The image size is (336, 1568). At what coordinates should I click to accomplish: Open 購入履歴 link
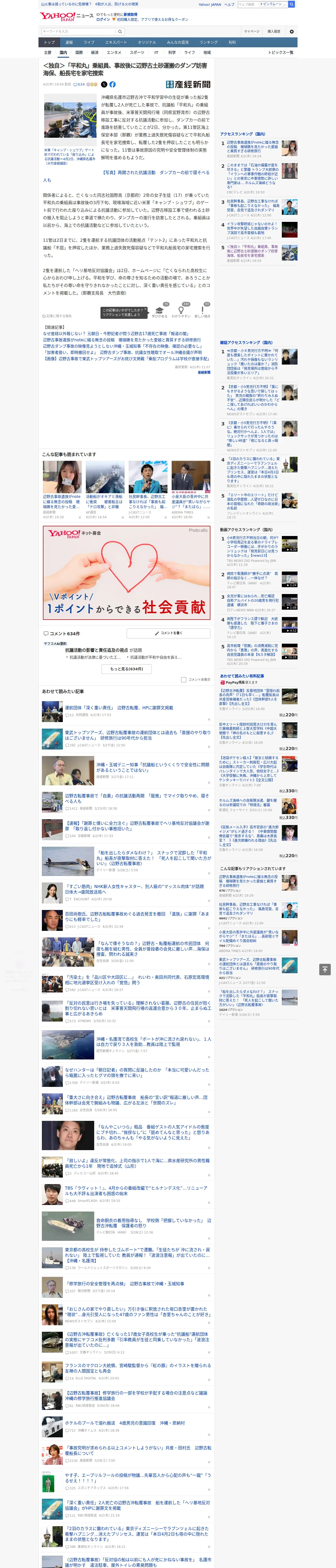pyautogui.click(x=274, y=32)
